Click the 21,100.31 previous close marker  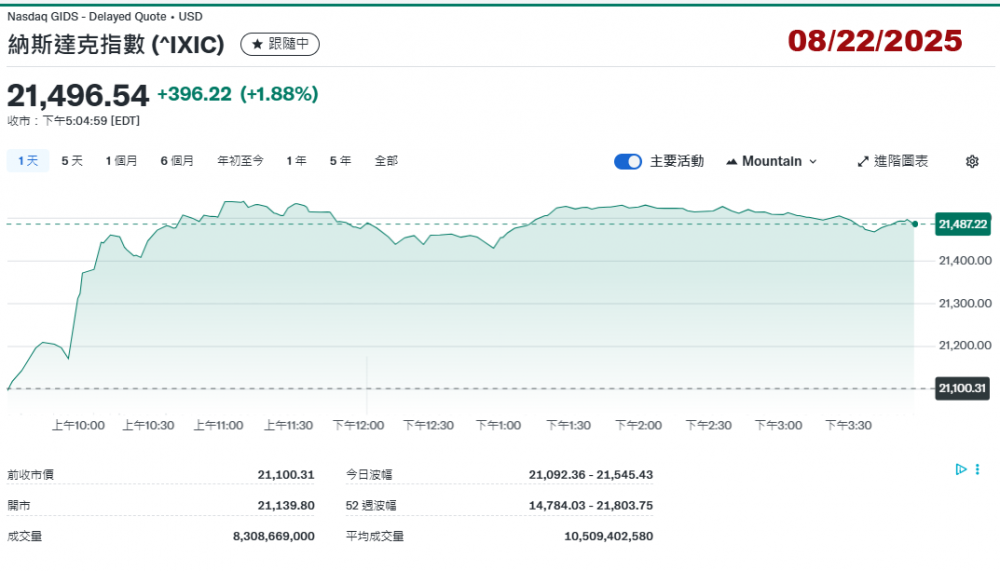(x=963, y=388)
